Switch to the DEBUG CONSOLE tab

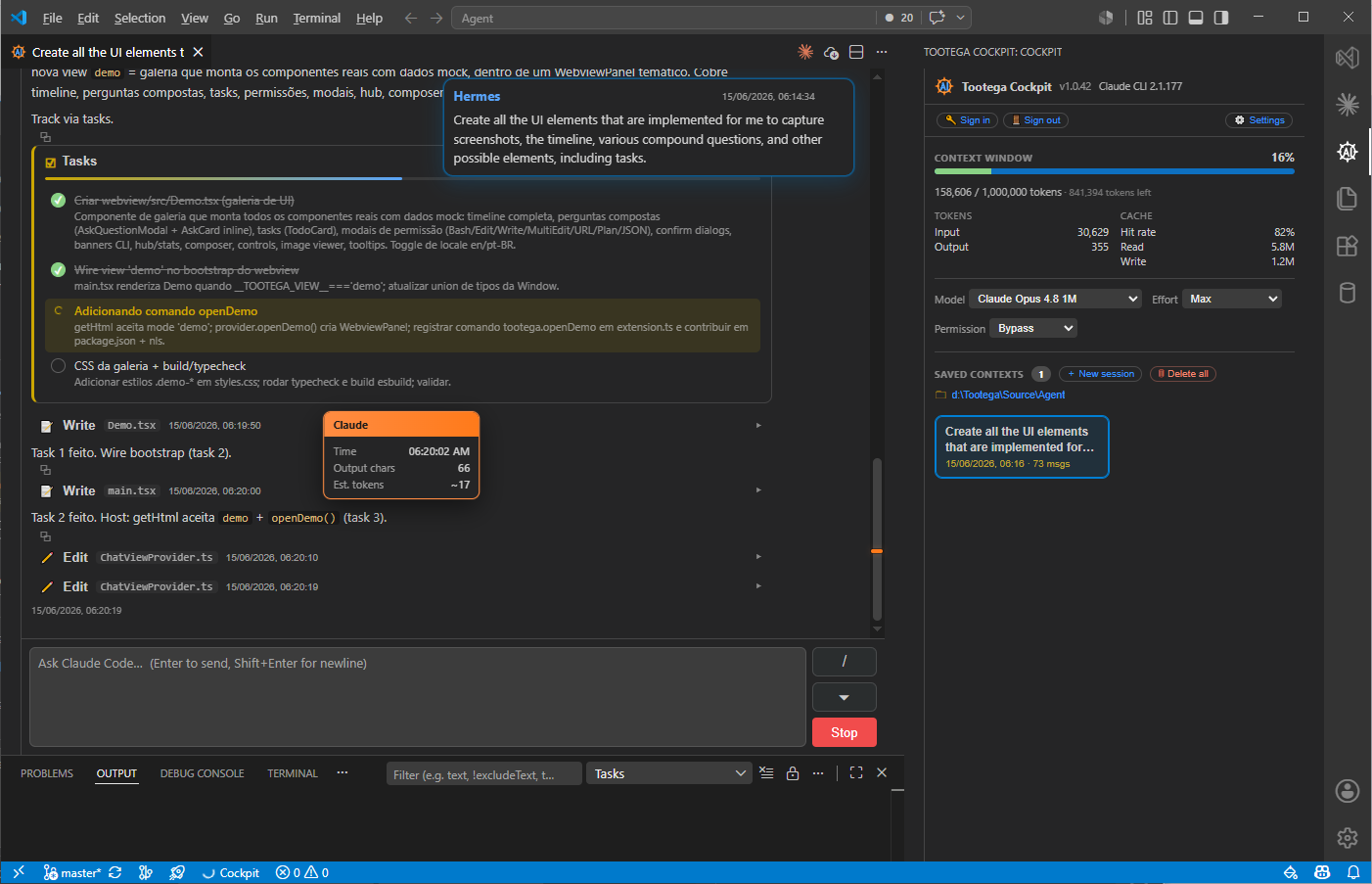[203, 773]
